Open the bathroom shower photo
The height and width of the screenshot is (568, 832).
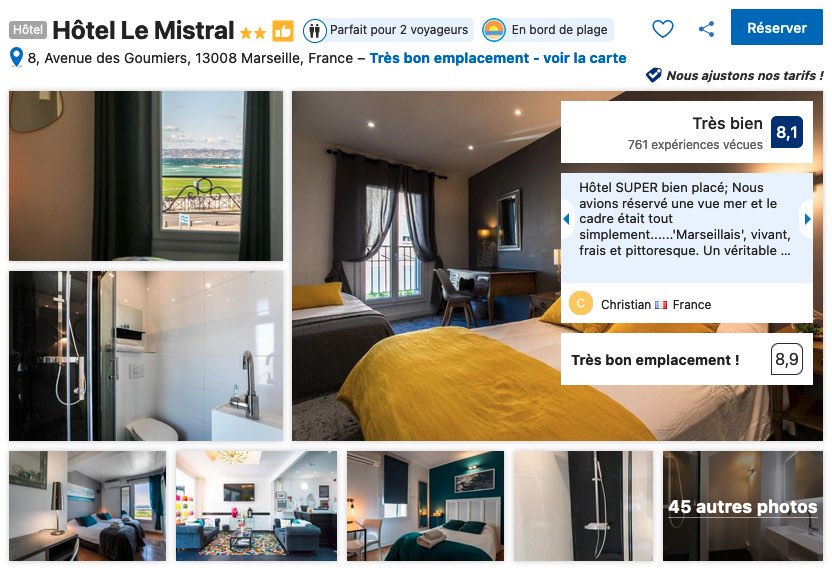pos(146,356)
